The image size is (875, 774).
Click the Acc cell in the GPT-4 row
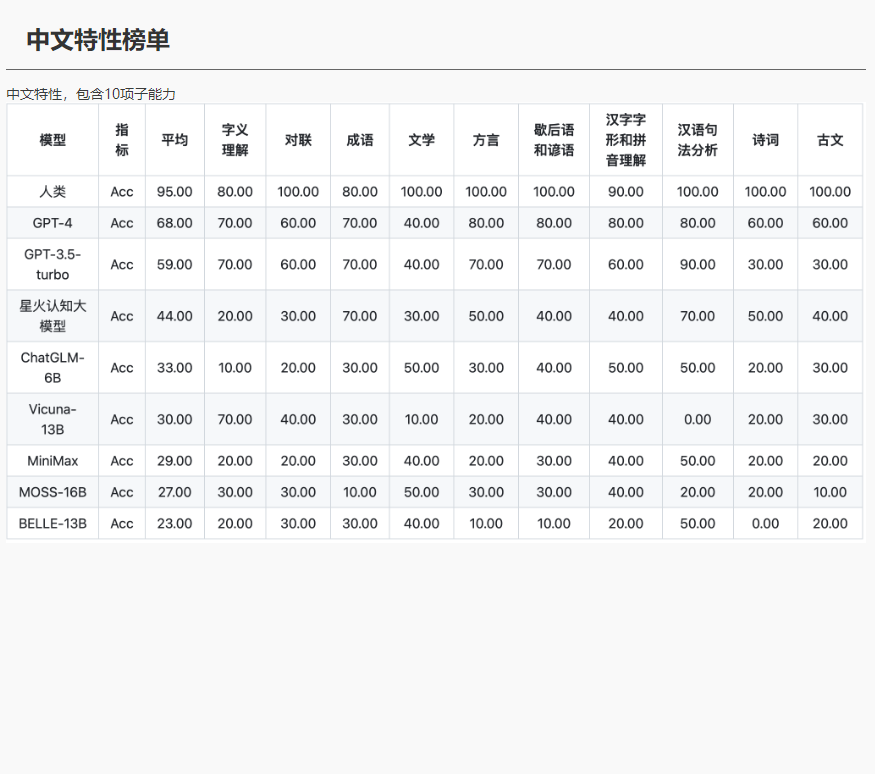[122, 223]
